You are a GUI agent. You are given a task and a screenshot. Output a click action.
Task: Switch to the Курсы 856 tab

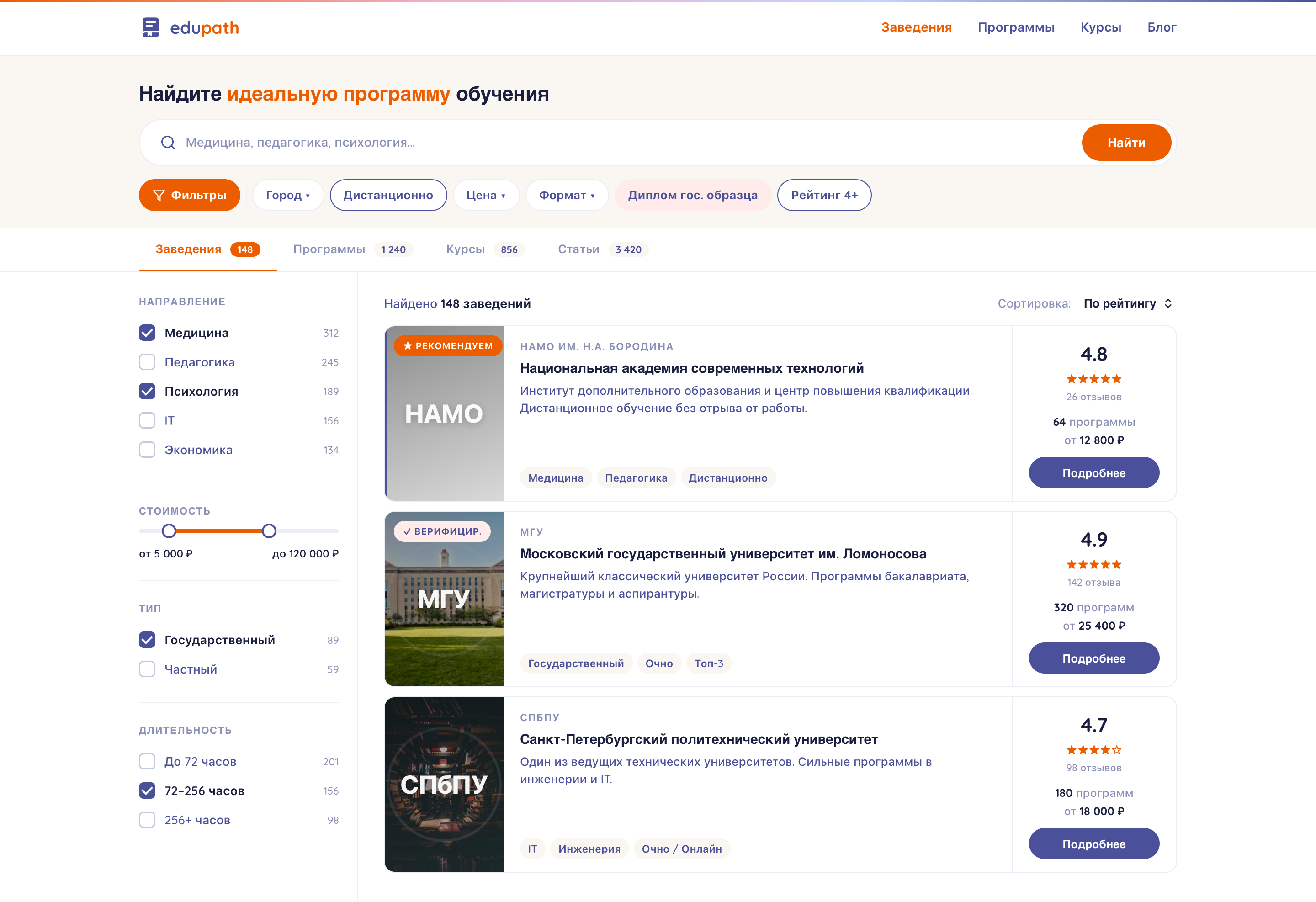pyautogui.click(x=485, y=249)
